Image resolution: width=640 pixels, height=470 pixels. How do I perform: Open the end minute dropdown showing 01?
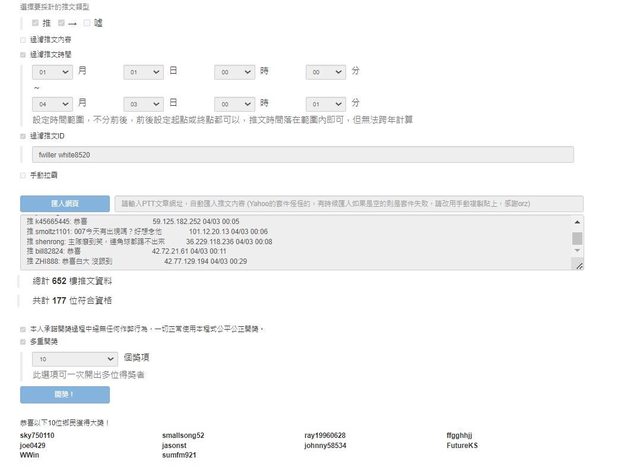click(325, 103)
